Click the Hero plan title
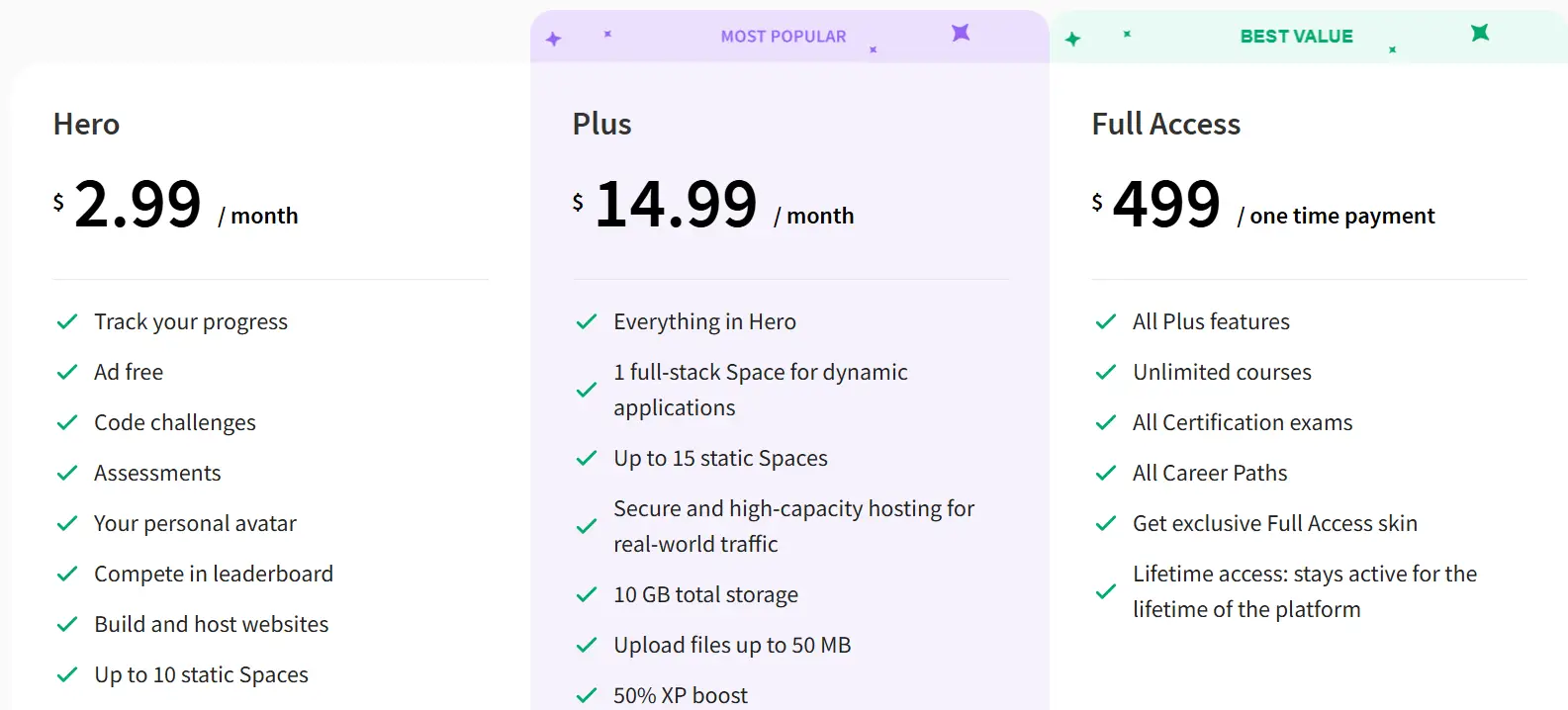 pyautogui.click(x=87, y=125)
